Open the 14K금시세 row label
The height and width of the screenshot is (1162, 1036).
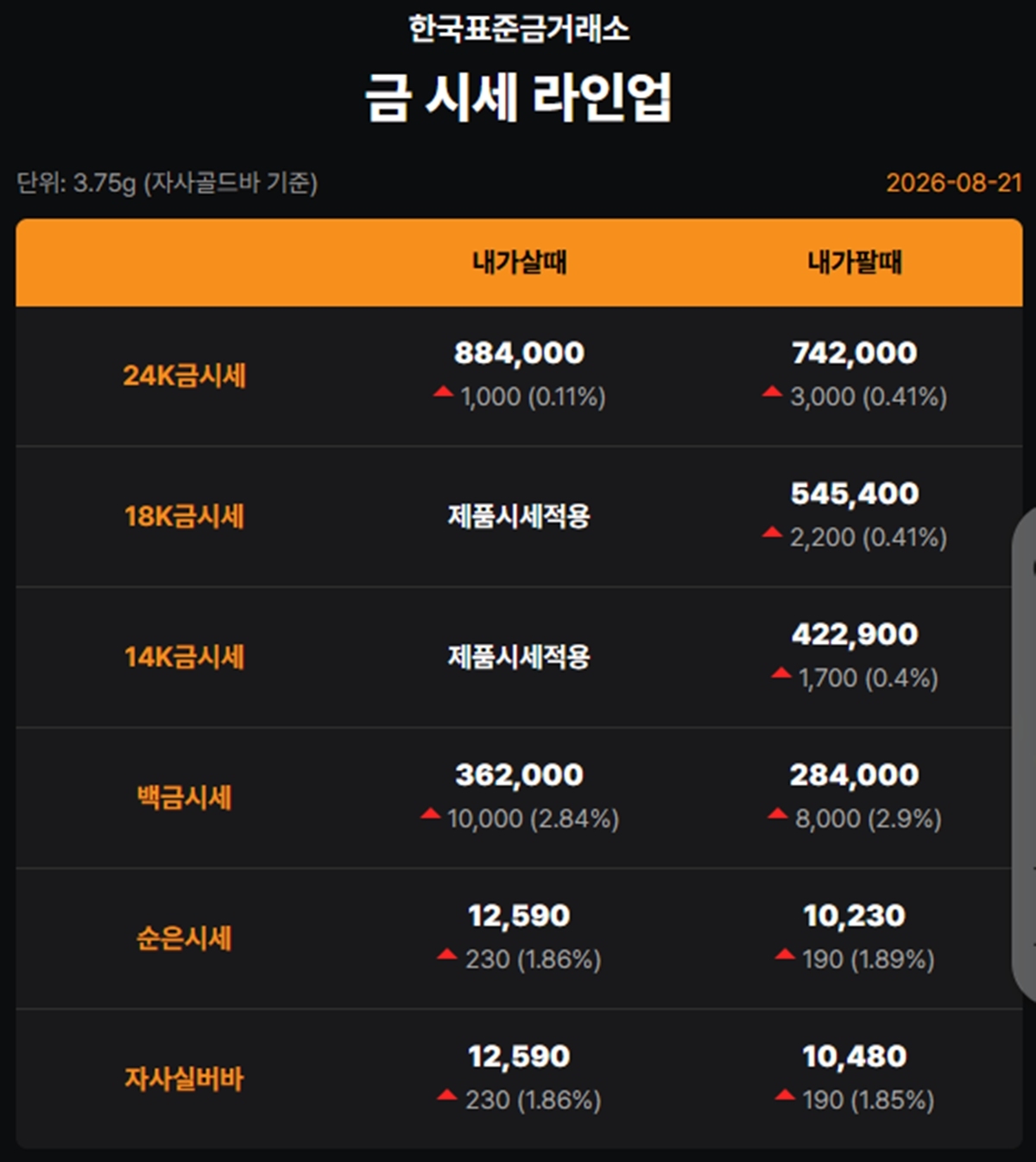184,657
